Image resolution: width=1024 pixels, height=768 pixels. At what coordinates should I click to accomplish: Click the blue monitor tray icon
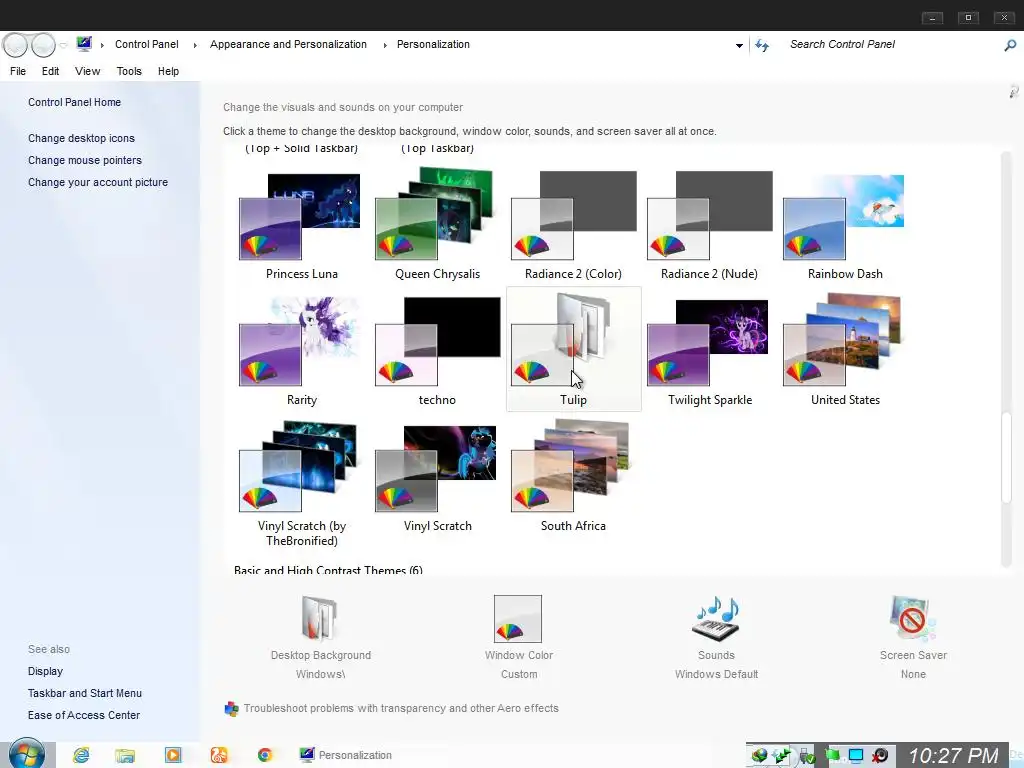856,756
